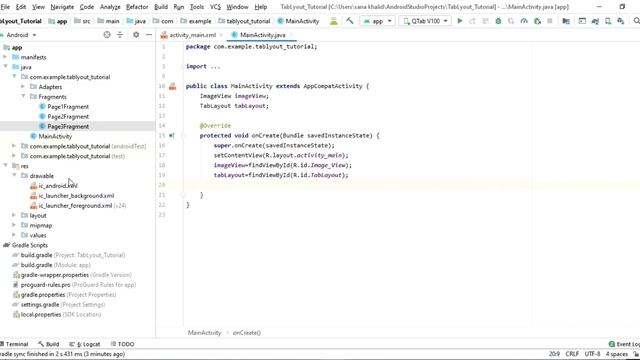Click Scroll from Source target icon
This screenshot has height=360, width=640.
[107, 35]
